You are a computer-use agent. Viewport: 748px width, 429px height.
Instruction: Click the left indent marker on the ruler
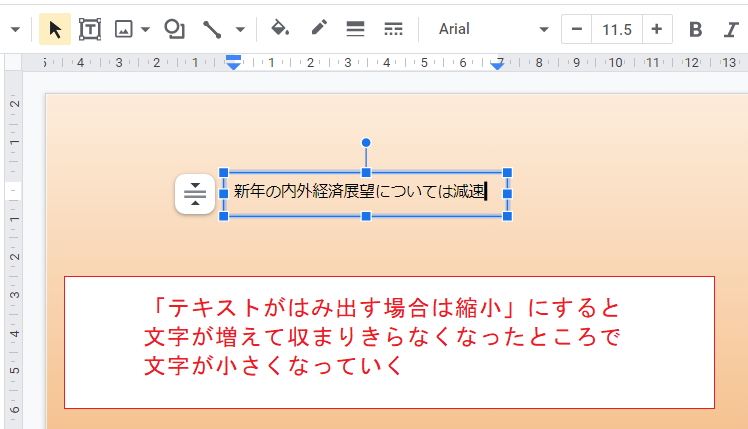pos(233,62)
